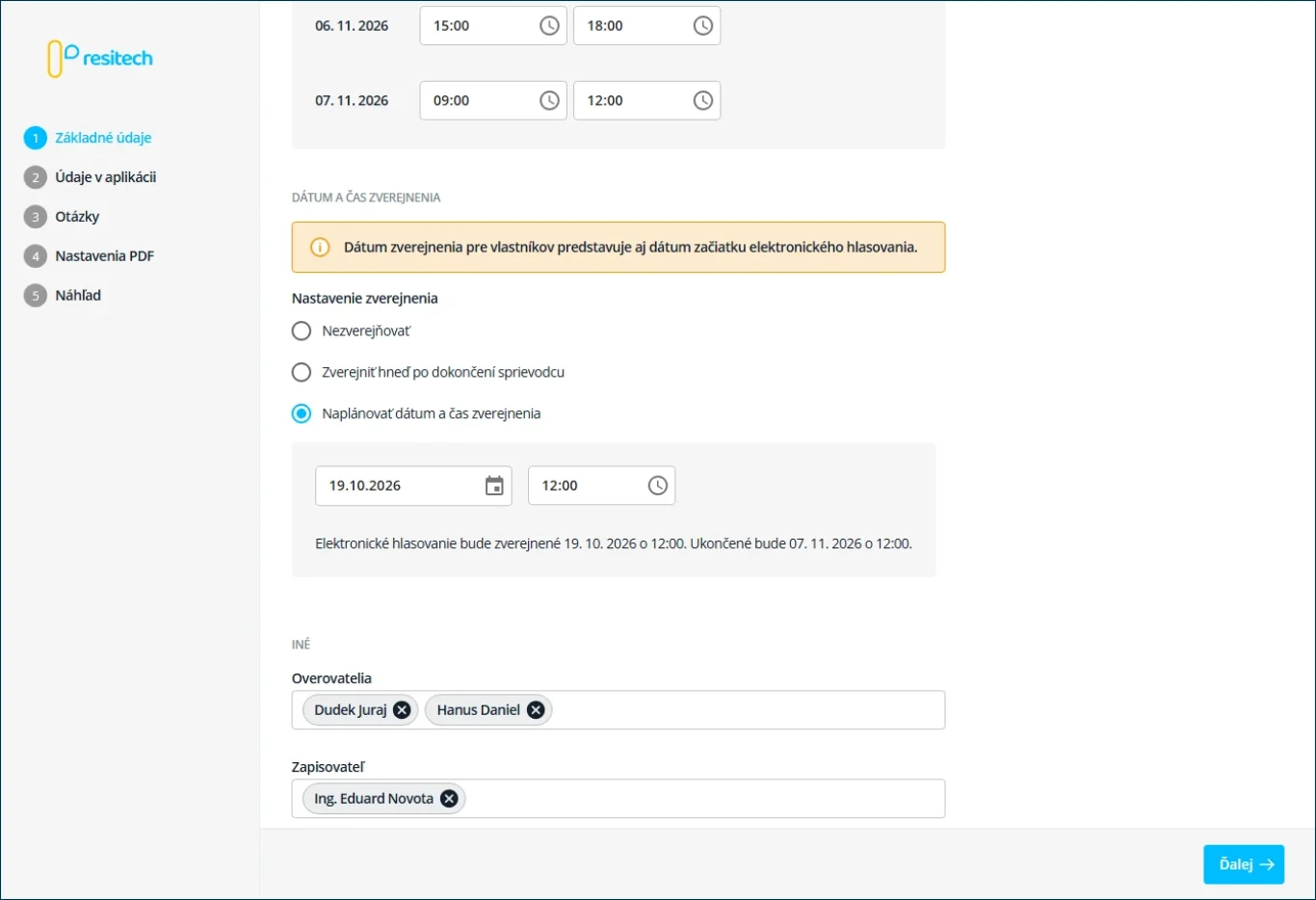Click the Nastavenie zverejnenia label

pos(365,299)
